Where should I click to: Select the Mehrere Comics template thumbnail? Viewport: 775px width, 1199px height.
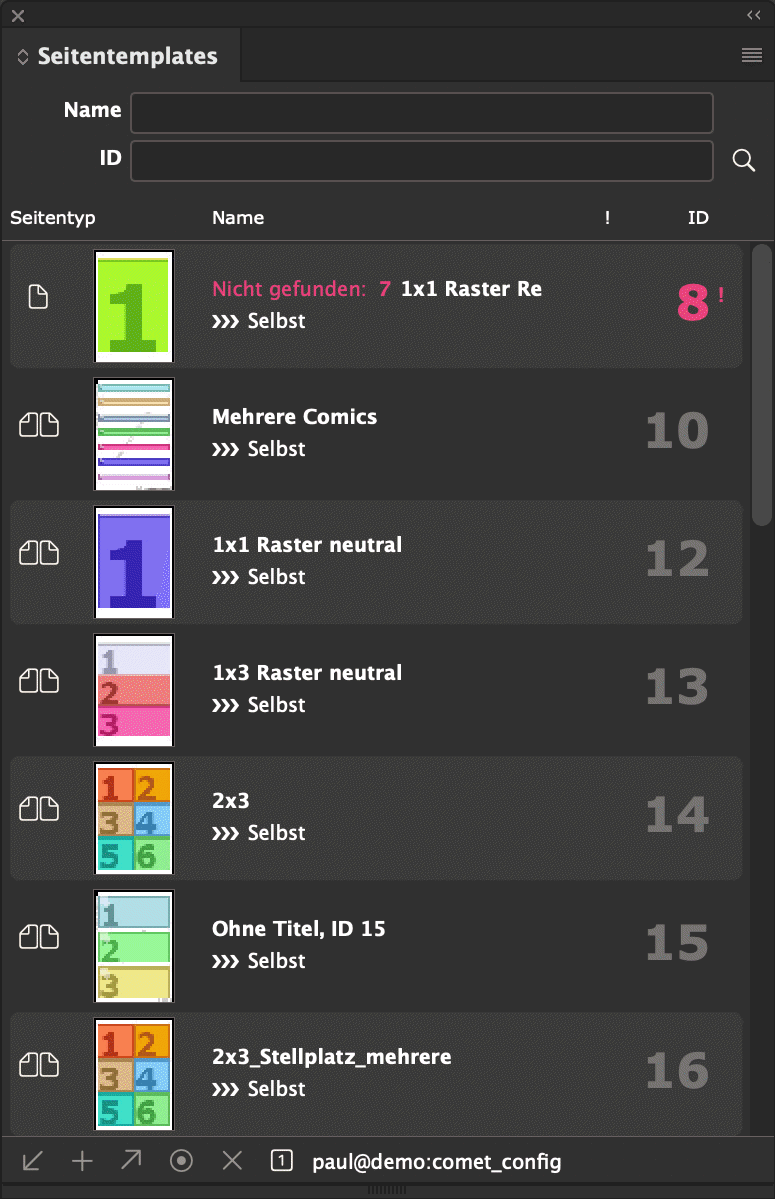pyautogui.click(x=134, y=434)
